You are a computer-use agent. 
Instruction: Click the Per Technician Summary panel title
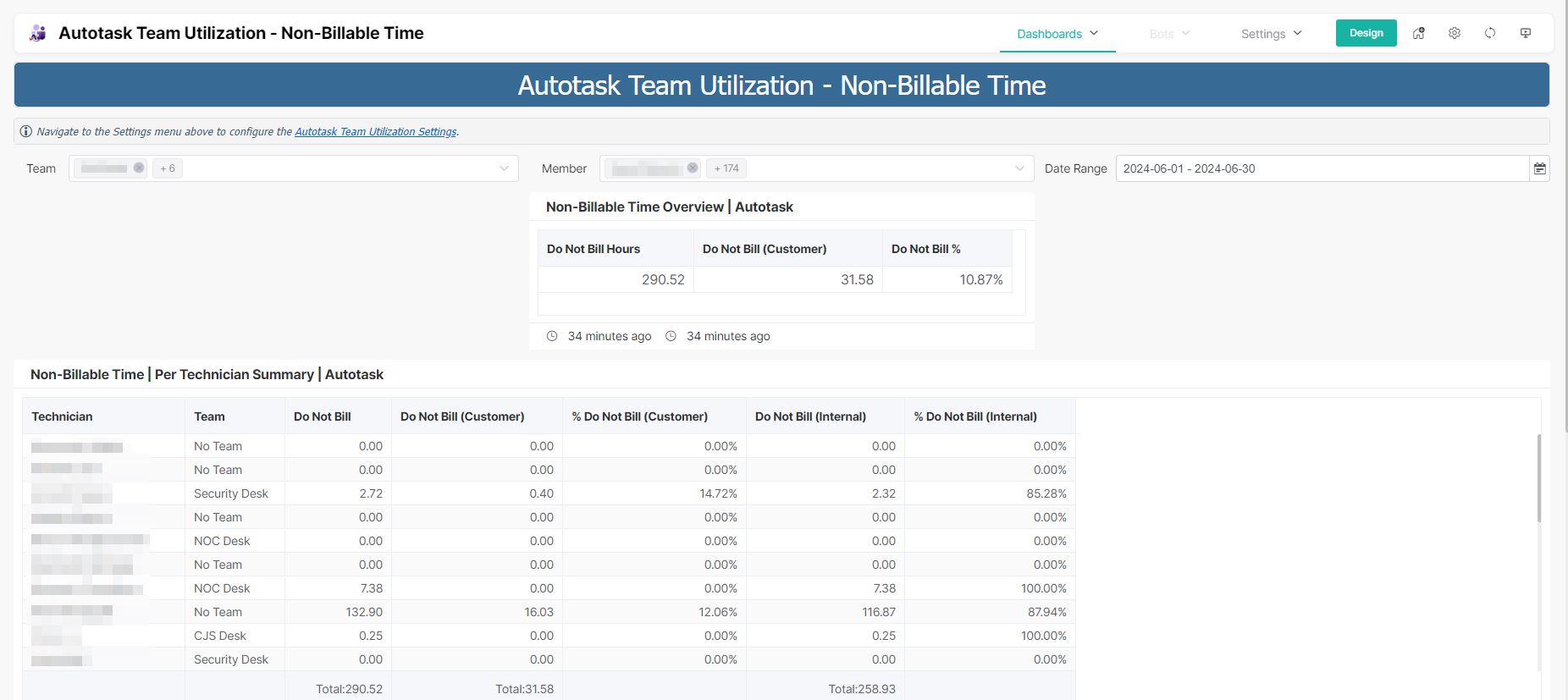(x=207, y=374)
